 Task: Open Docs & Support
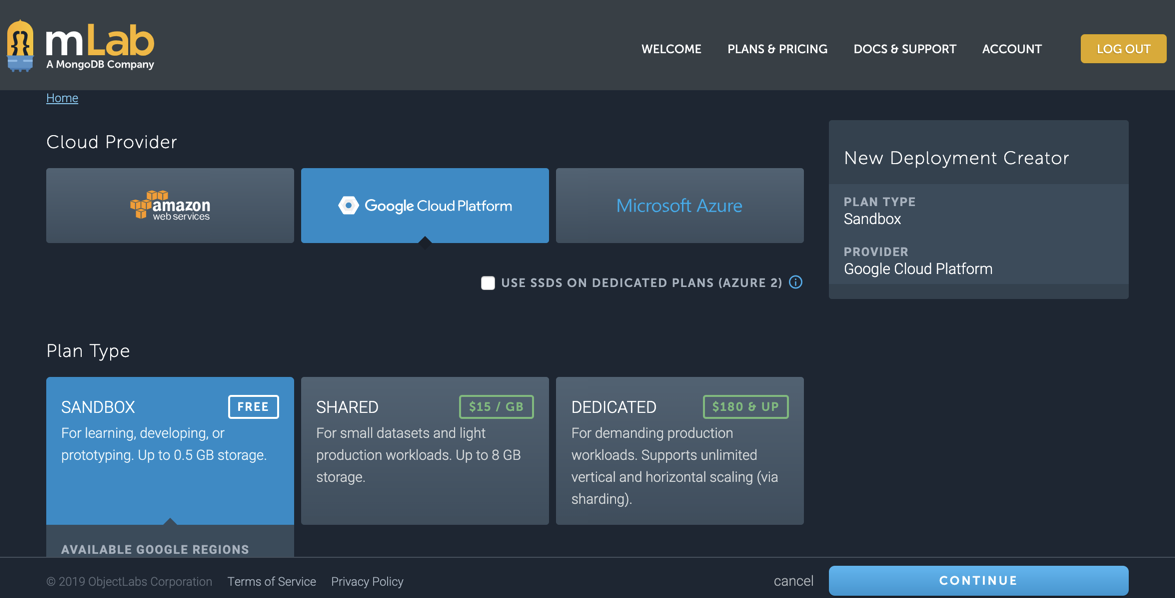(x=904, y=48)
